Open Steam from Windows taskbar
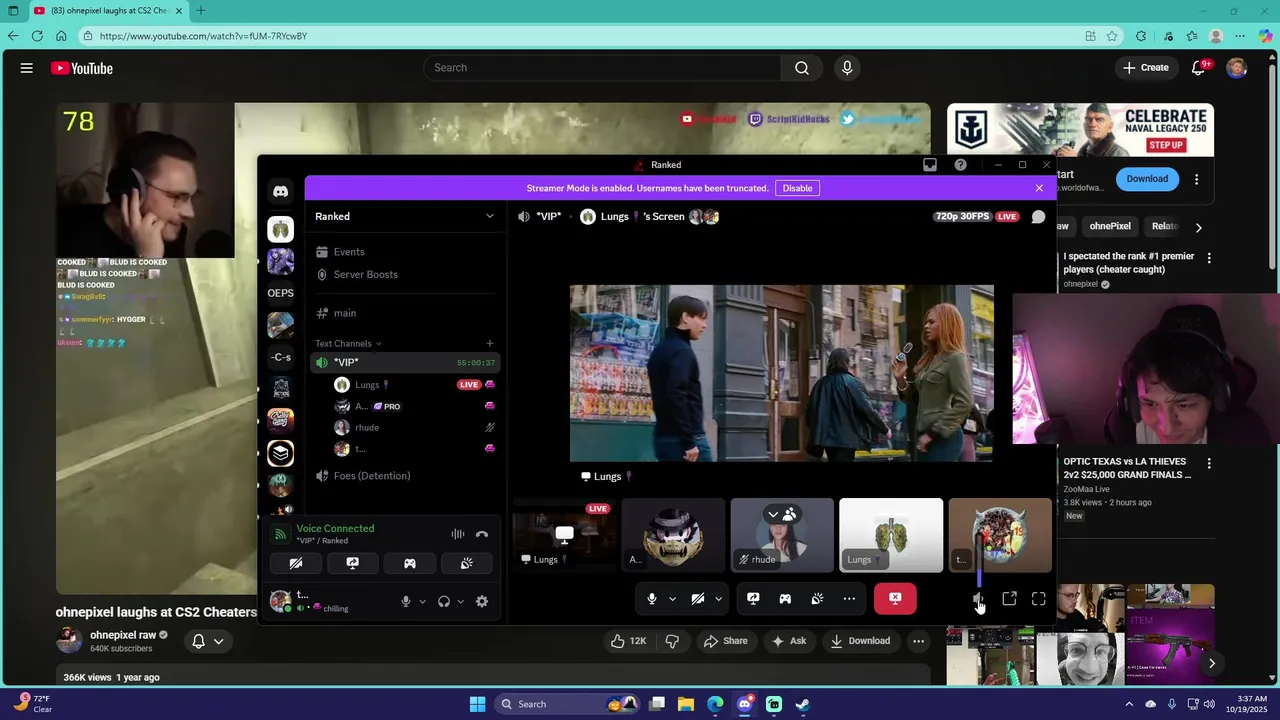 pyautogui.click(x=803, y=704)
